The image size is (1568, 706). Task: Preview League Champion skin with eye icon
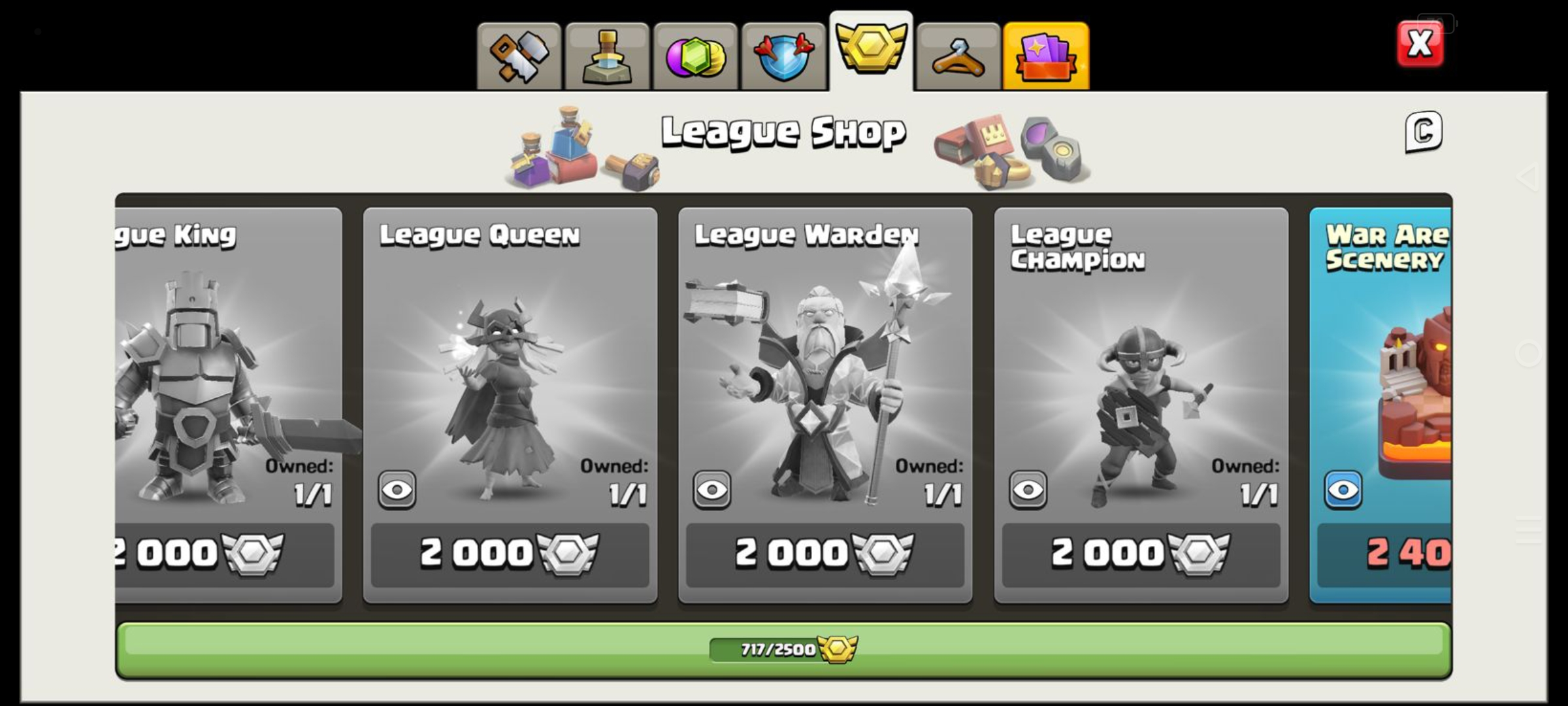pos(1028,490)
